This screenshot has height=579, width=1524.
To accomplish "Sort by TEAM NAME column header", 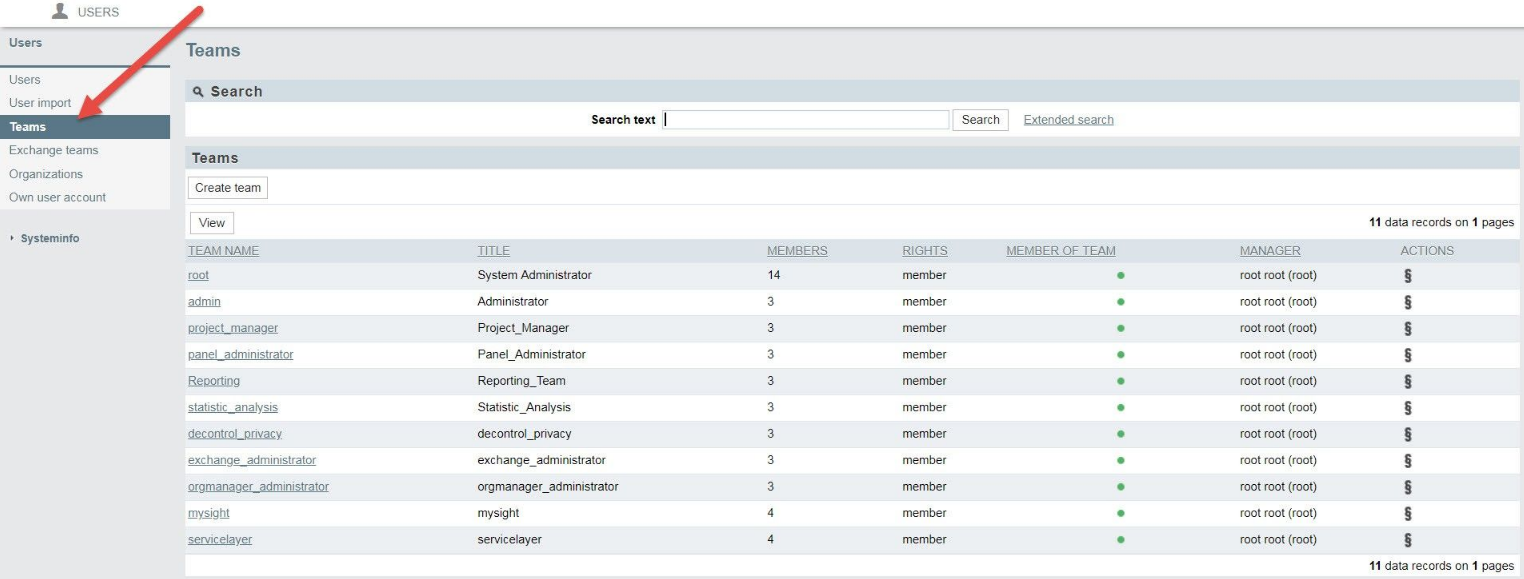I will pos(223,251).
